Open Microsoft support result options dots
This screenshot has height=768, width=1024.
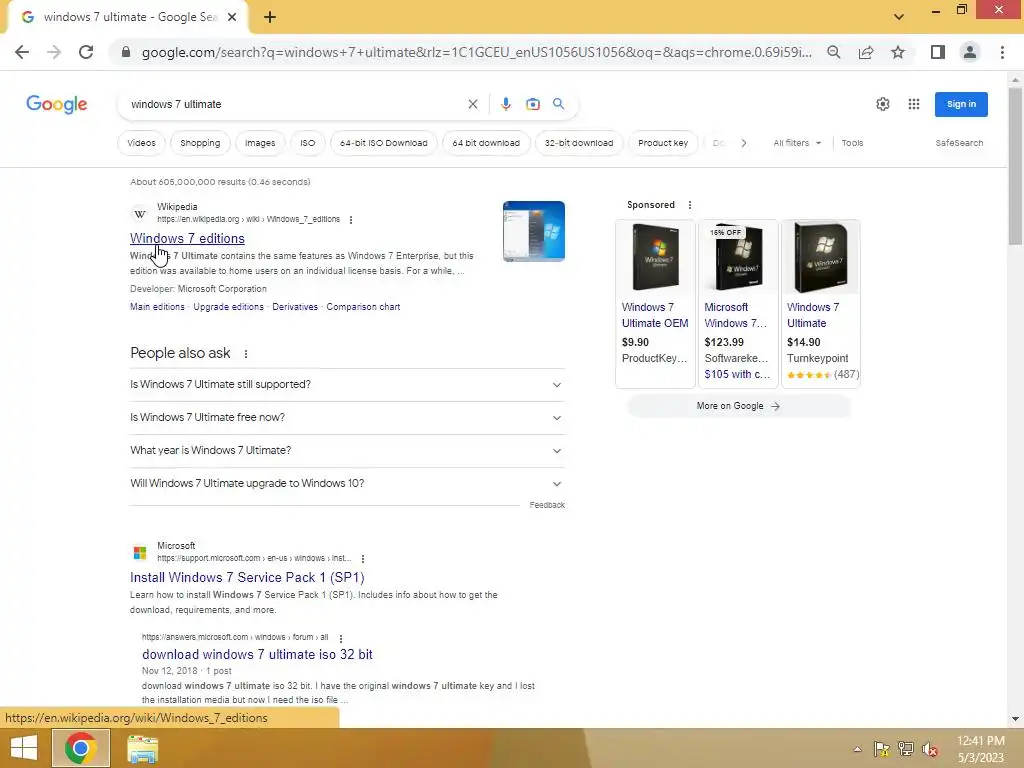pyautogui.click(x=363, y=559)
